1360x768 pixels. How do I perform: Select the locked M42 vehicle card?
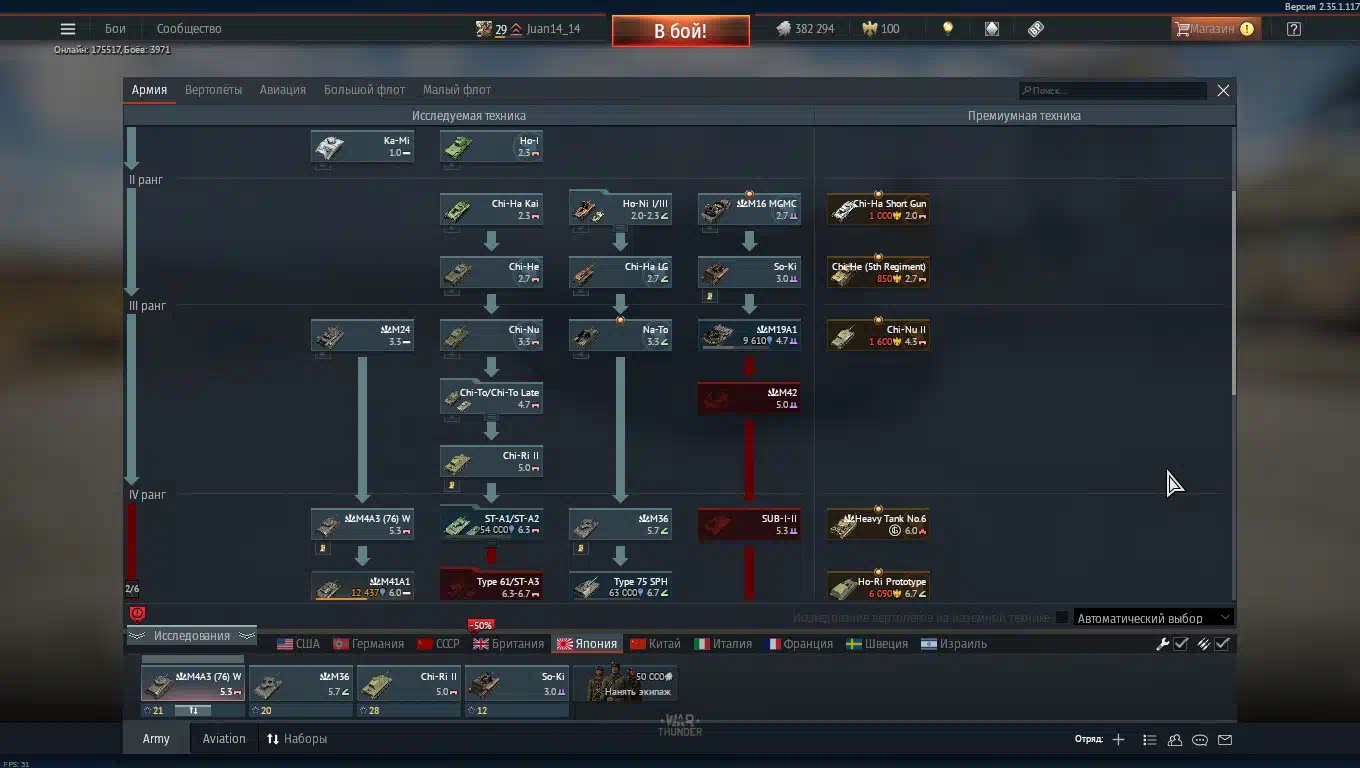pyautogui.click(x=749, y=399)
